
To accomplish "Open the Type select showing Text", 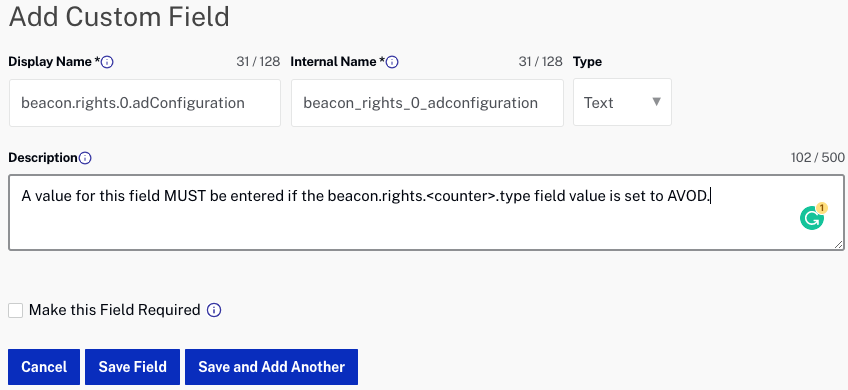I will click(x=622, y=102).
